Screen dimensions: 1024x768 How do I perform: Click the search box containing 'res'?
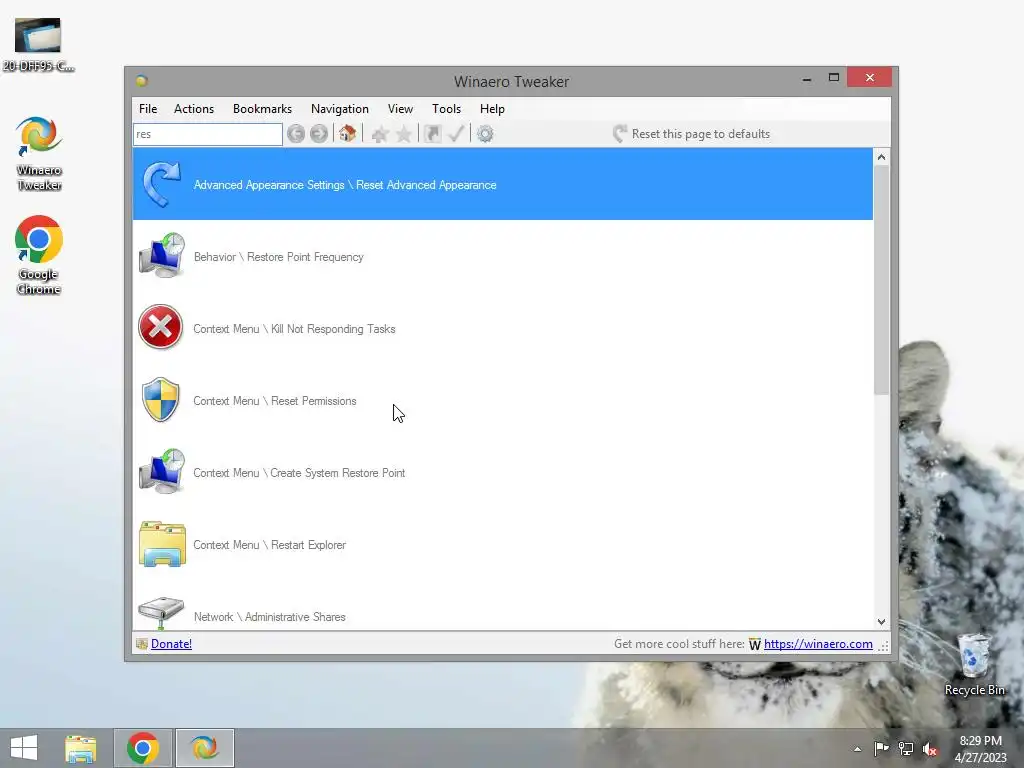208,134
